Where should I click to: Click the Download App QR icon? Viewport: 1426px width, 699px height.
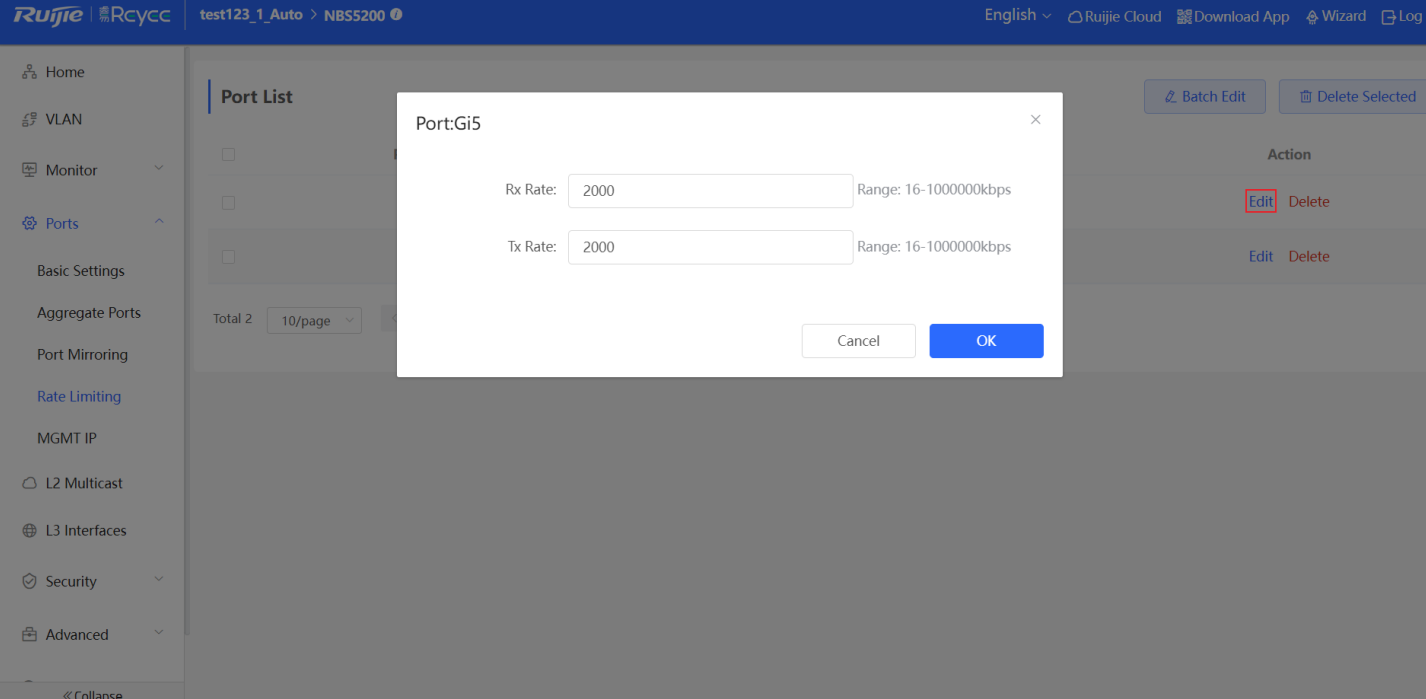1184,17
